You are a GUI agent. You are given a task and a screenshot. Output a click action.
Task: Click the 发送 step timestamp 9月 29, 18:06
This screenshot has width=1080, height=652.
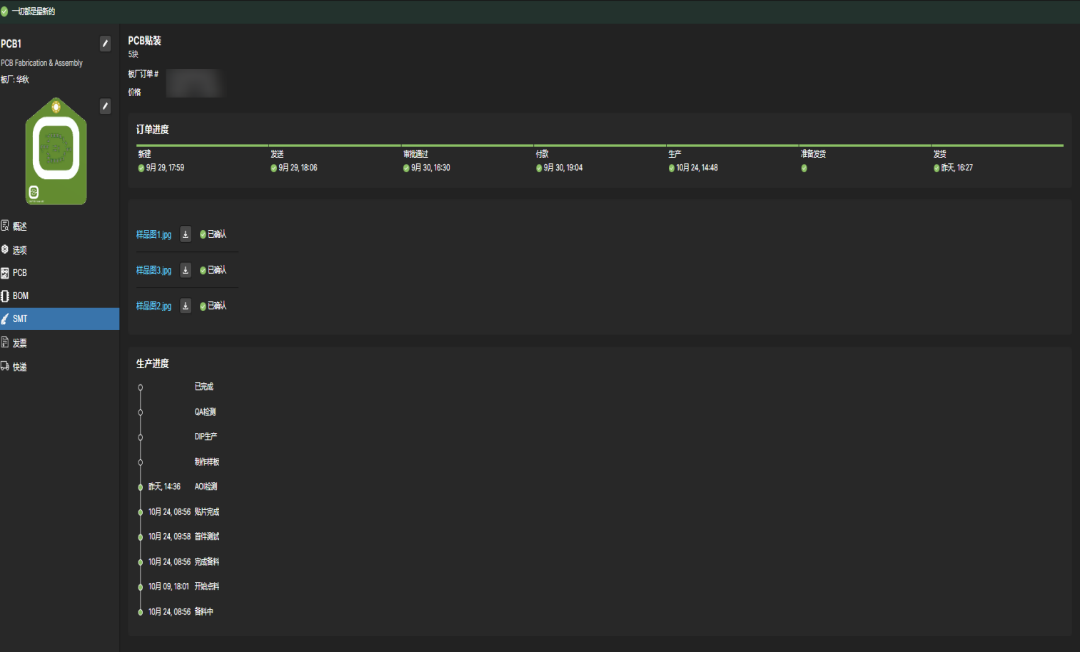[298, 168]
